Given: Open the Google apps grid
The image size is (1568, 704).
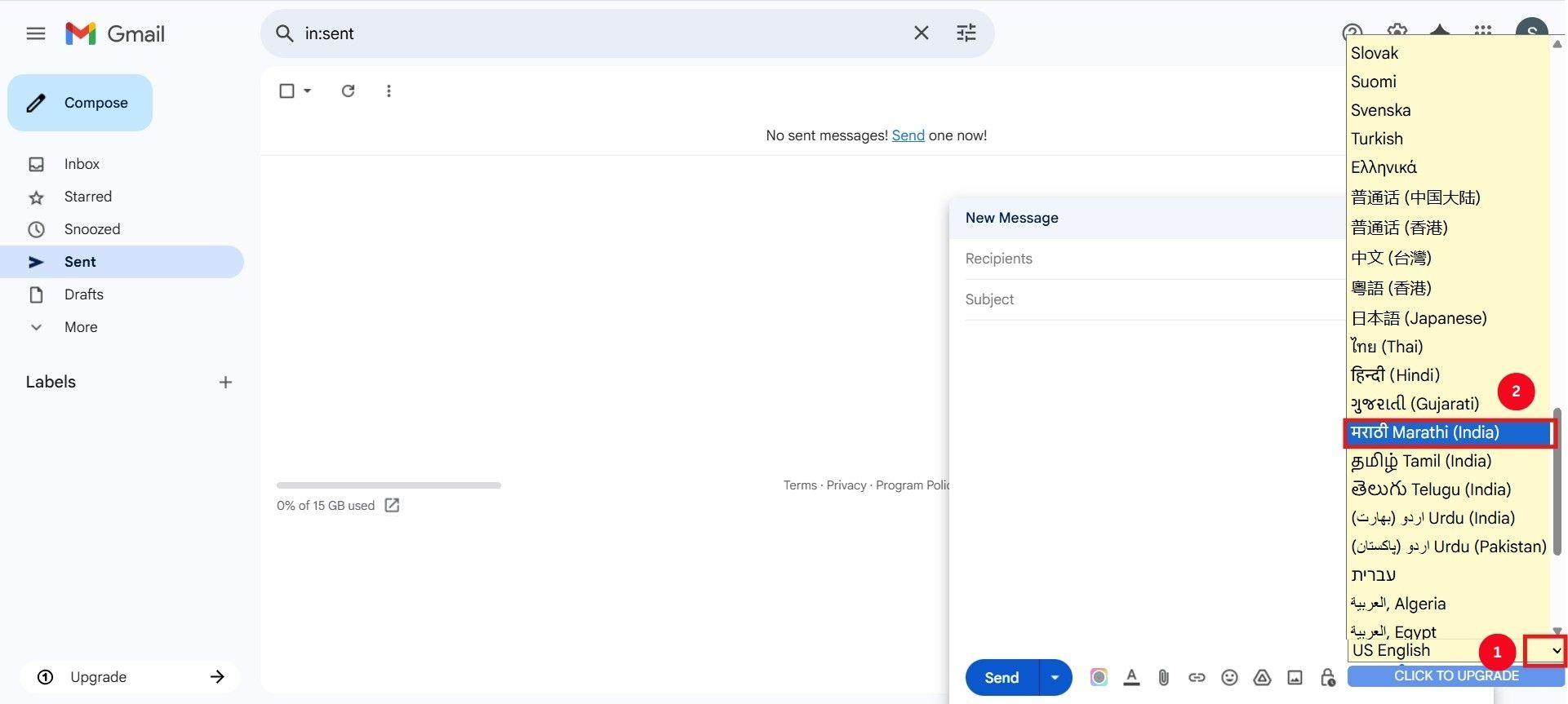Looking at the screenshot, I should click(1483, 31).
